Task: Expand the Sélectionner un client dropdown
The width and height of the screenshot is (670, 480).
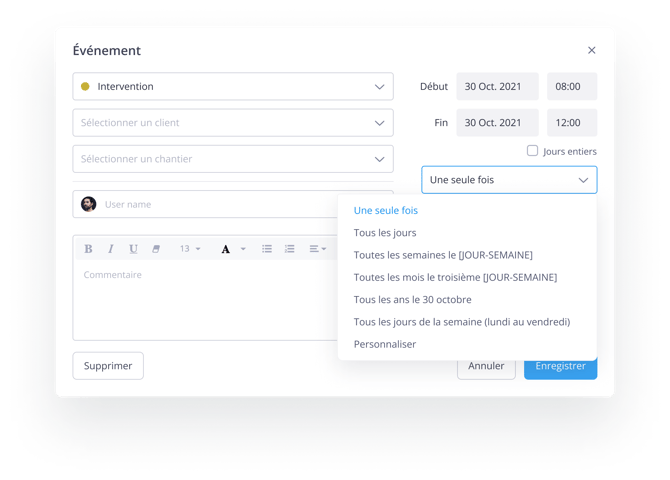Action: point(233,123)
